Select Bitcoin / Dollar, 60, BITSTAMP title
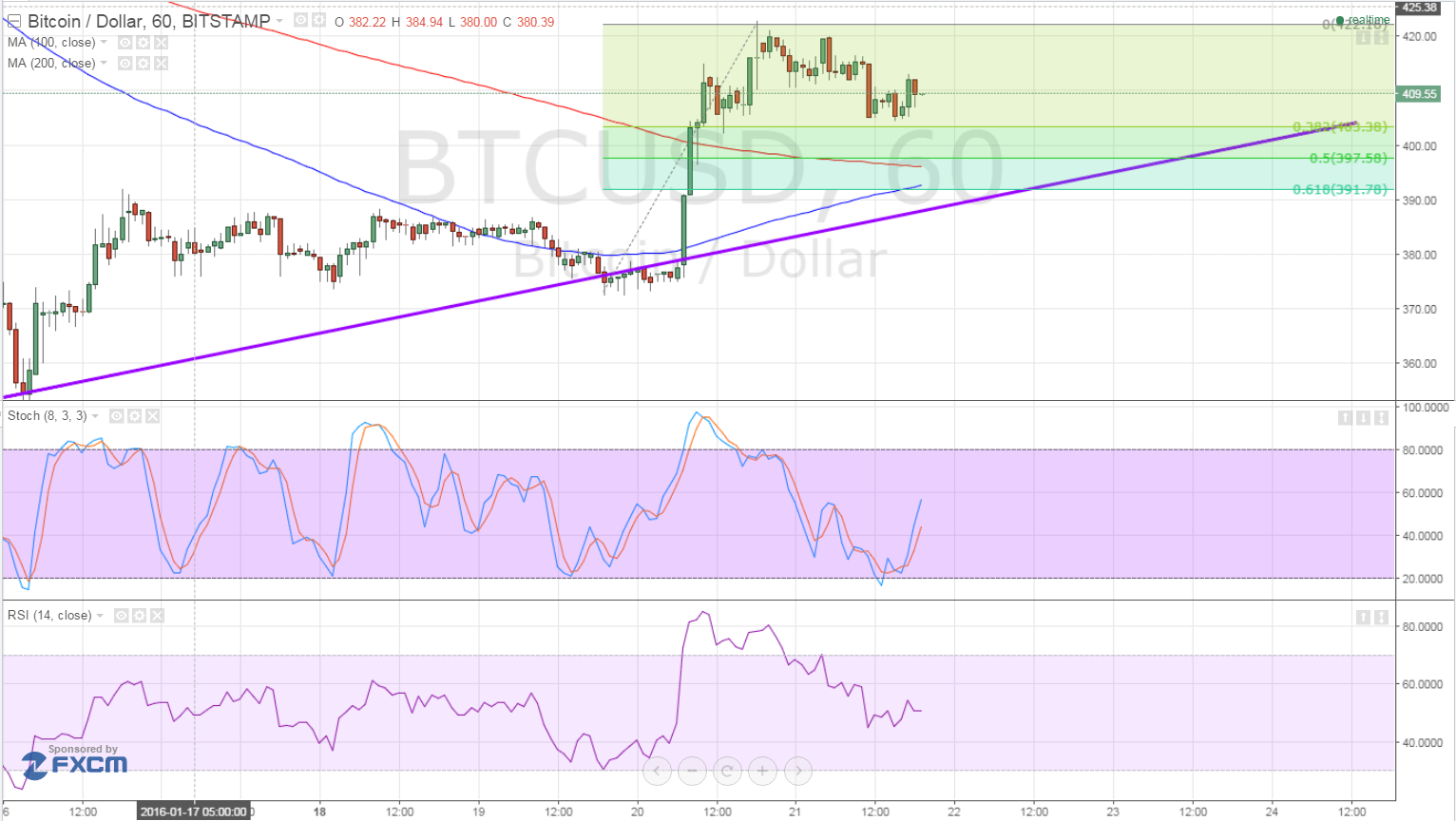Screen dimensions: 1456x821 (x=149, y=21)
